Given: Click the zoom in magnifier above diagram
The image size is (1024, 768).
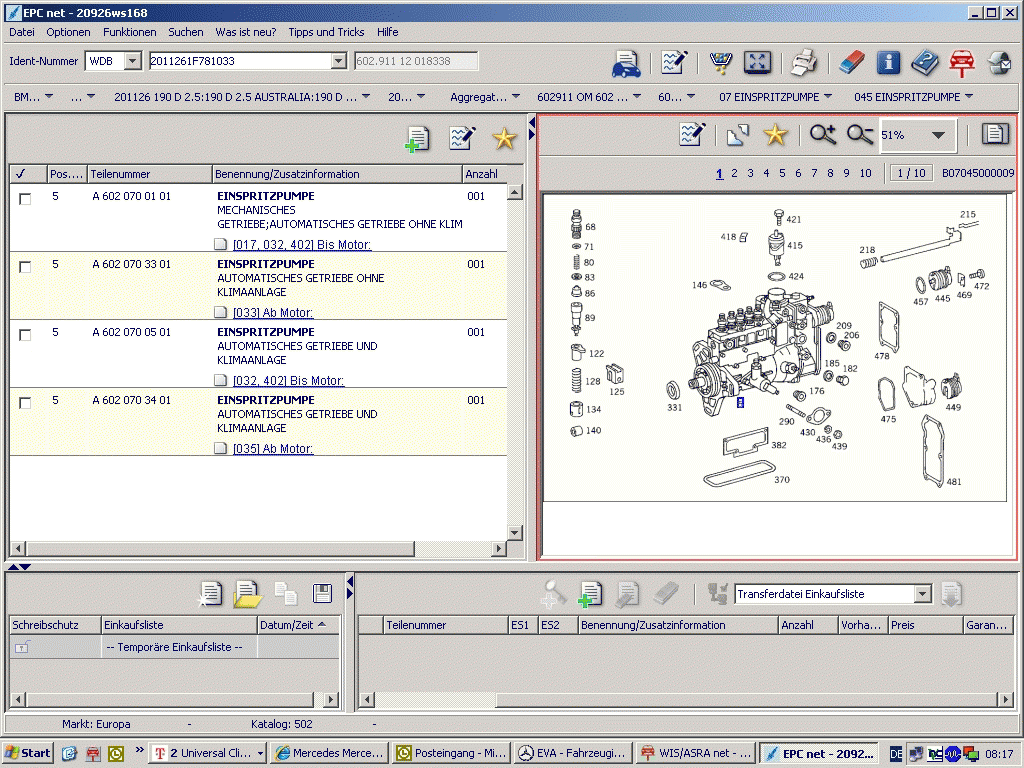Looking at the screenshot, I should click(823, 135).
